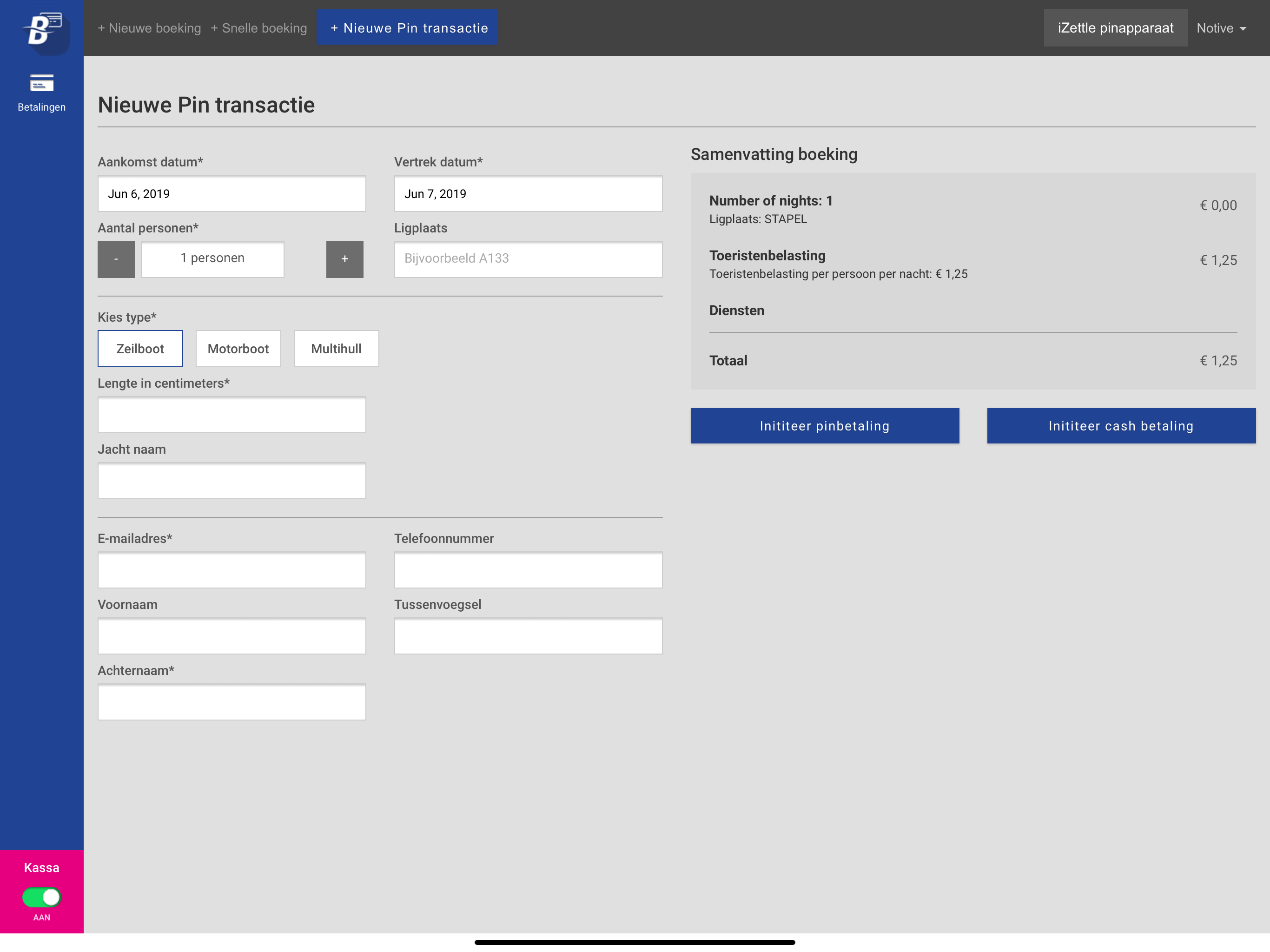This screenshot has height=952, width=1270.
Task: Select the Multihull type
Action: coord(337,349)
